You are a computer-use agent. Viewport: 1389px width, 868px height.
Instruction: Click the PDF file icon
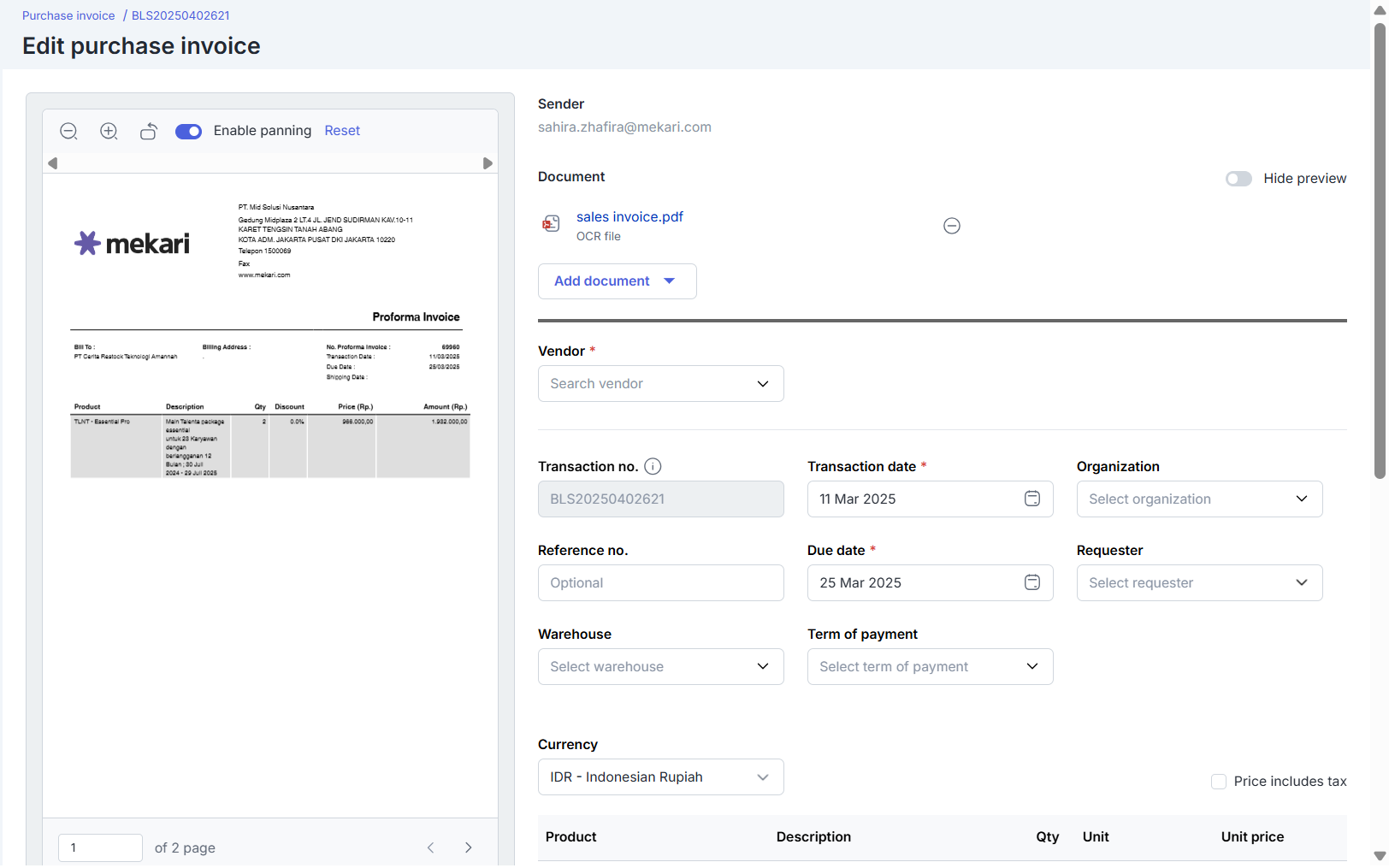pyautogui.click(x=551, y=224)
